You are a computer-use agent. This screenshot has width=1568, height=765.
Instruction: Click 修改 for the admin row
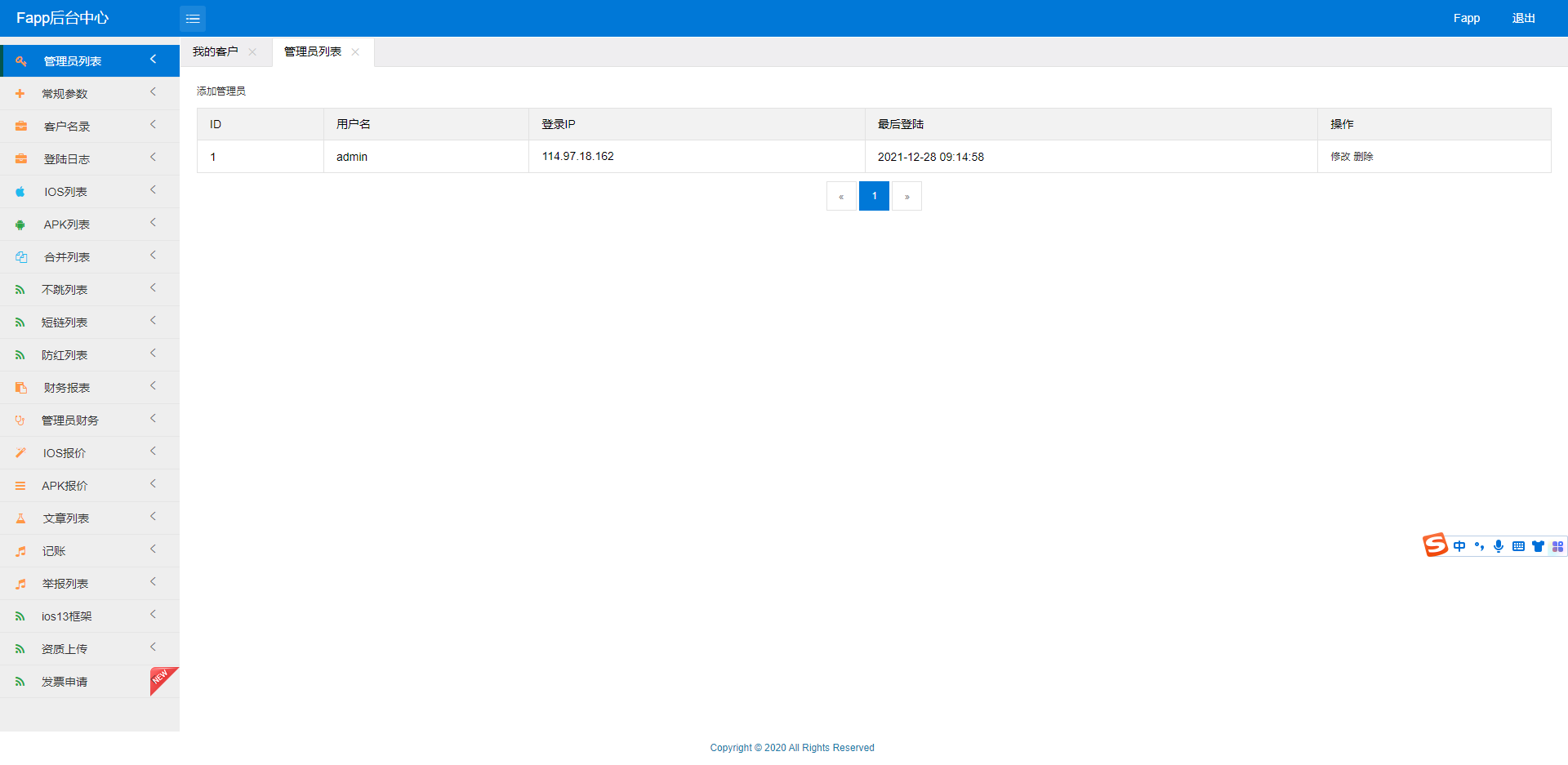point(1339,157)
